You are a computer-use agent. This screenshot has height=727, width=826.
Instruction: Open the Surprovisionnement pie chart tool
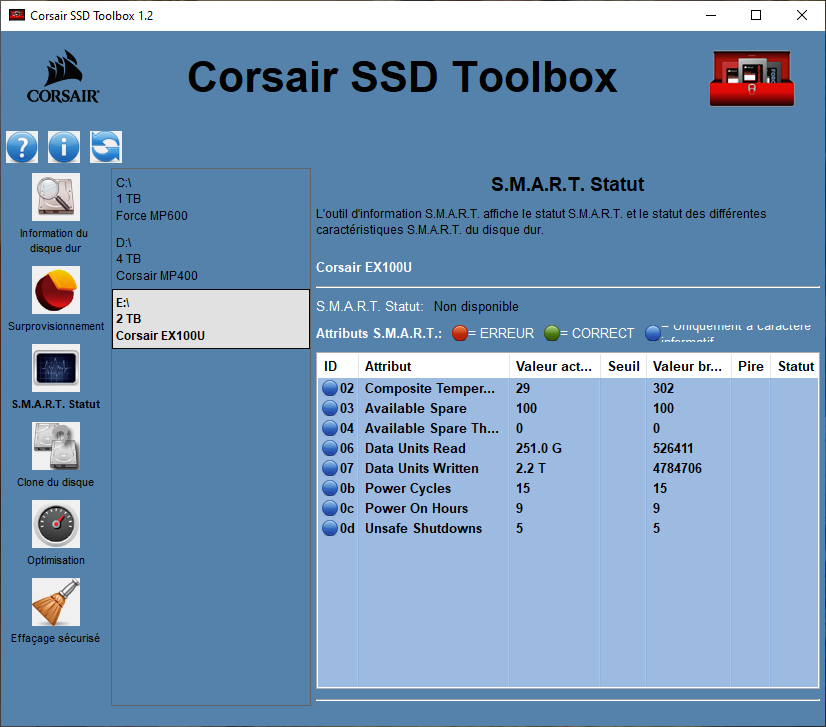(56, 290)
